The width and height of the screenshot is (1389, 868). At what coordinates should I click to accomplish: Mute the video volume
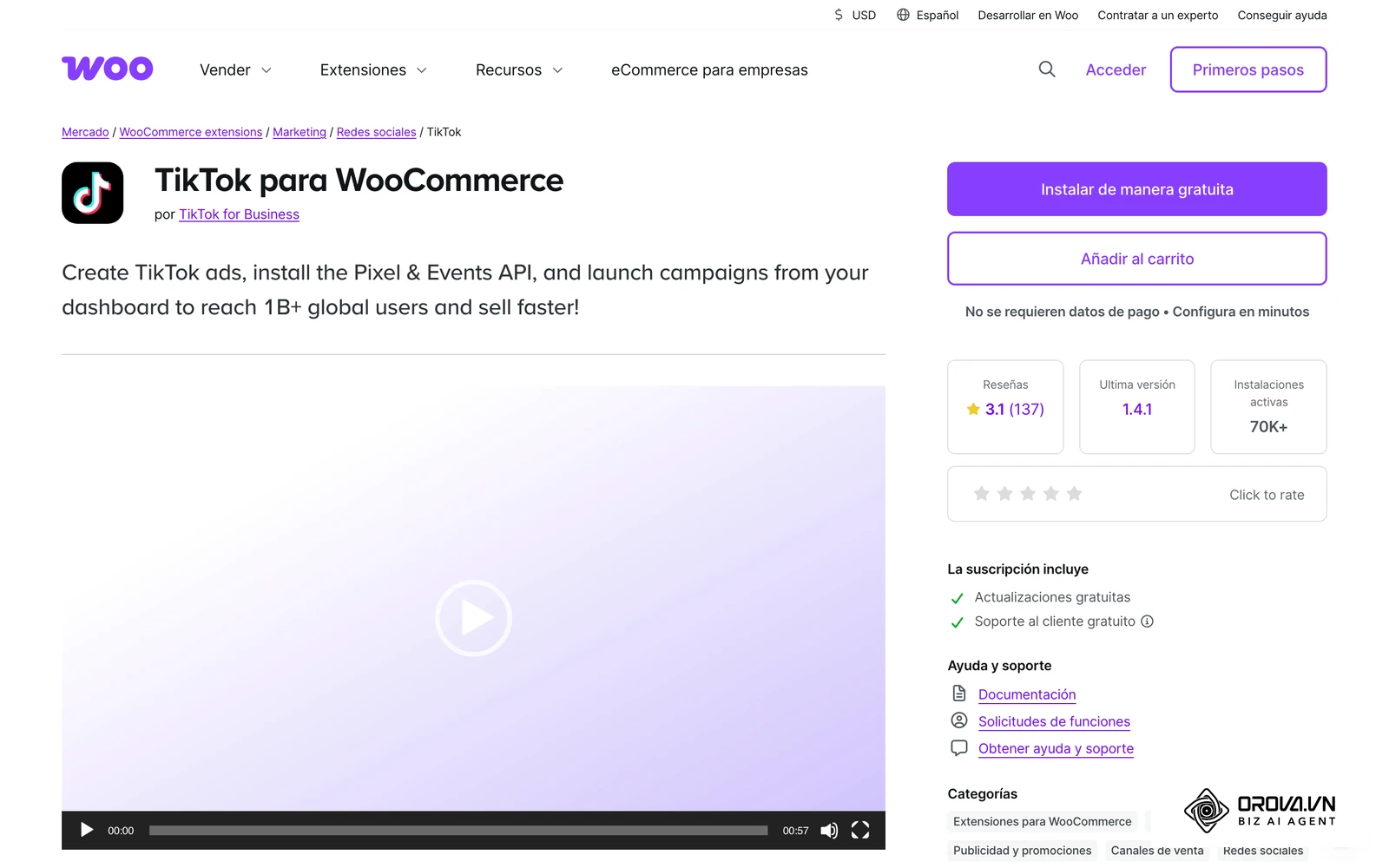pos(829,831)
